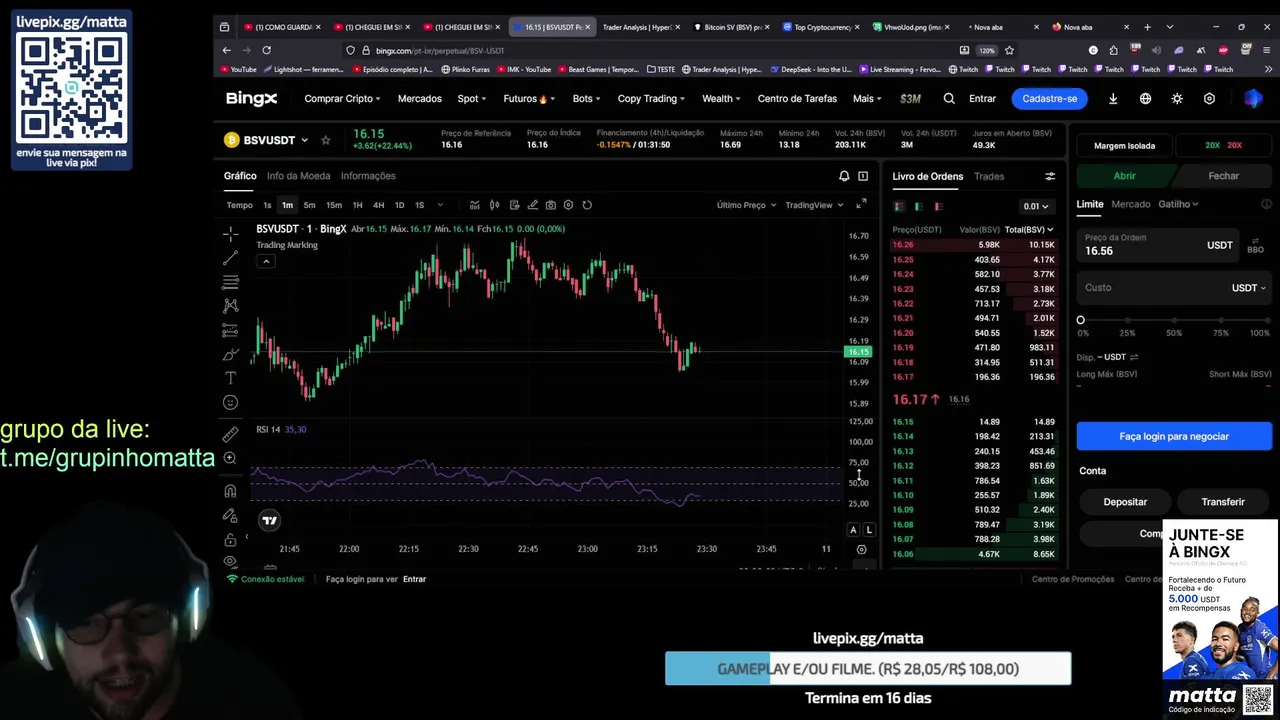
Task: Select trend line drawing tool
Action: pos(230,258)
